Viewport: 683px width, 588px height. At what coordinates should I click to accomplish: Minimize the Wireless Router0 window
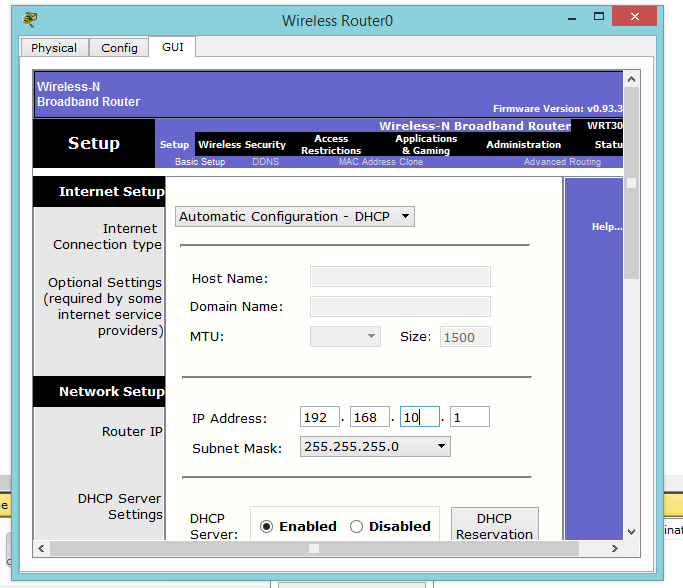pos(572,18)
